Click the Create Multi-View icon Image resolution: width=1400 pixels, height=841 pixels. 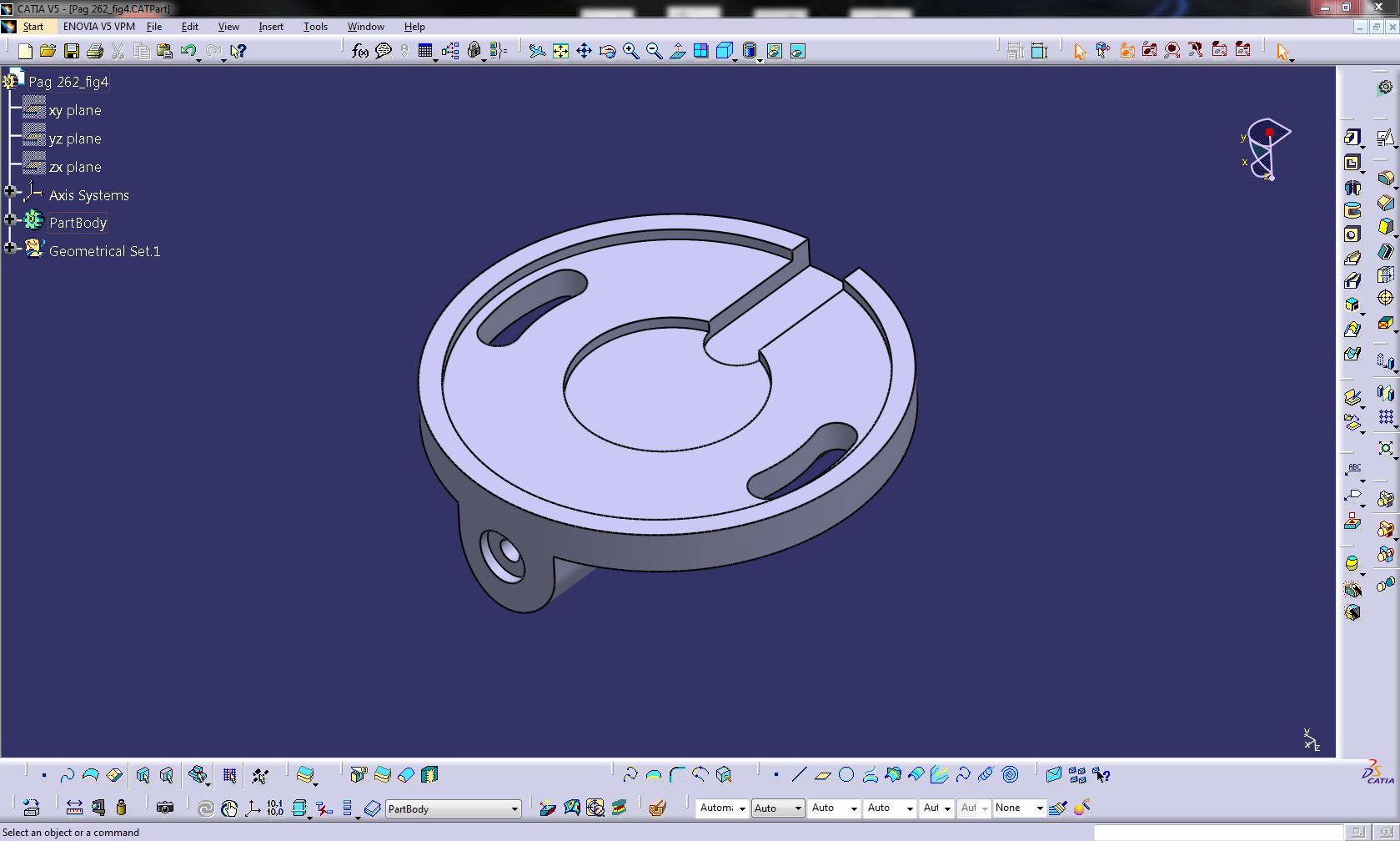701,52
